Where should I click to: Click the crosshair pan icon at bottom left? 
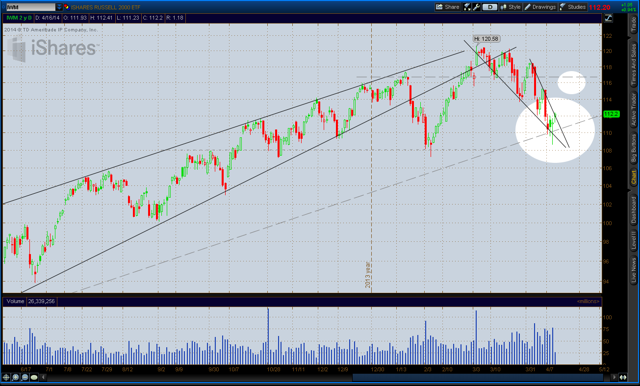pos(6,377)
